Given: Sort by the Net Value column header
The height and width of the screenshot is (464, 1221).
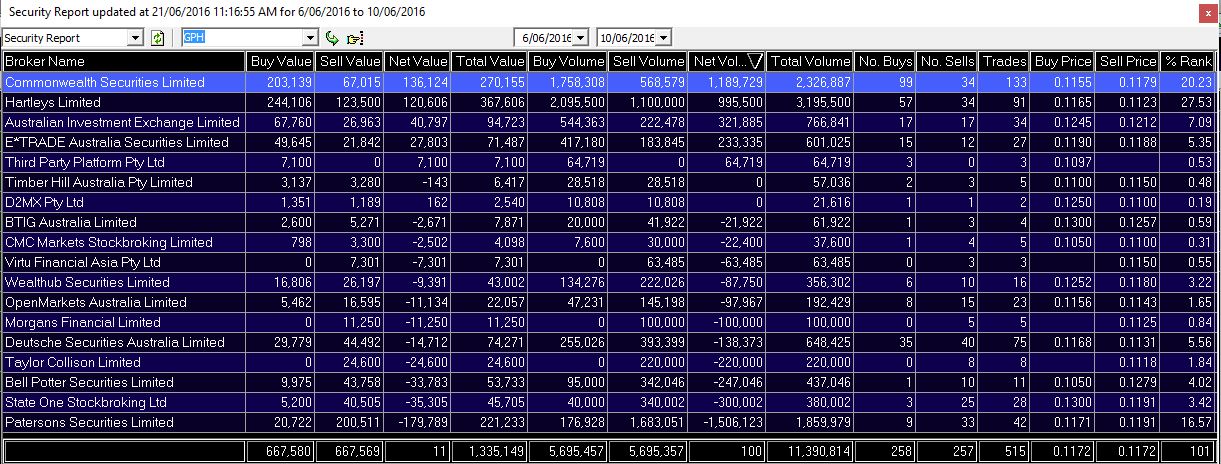Looking at the screenshot, I should (418, 61).
